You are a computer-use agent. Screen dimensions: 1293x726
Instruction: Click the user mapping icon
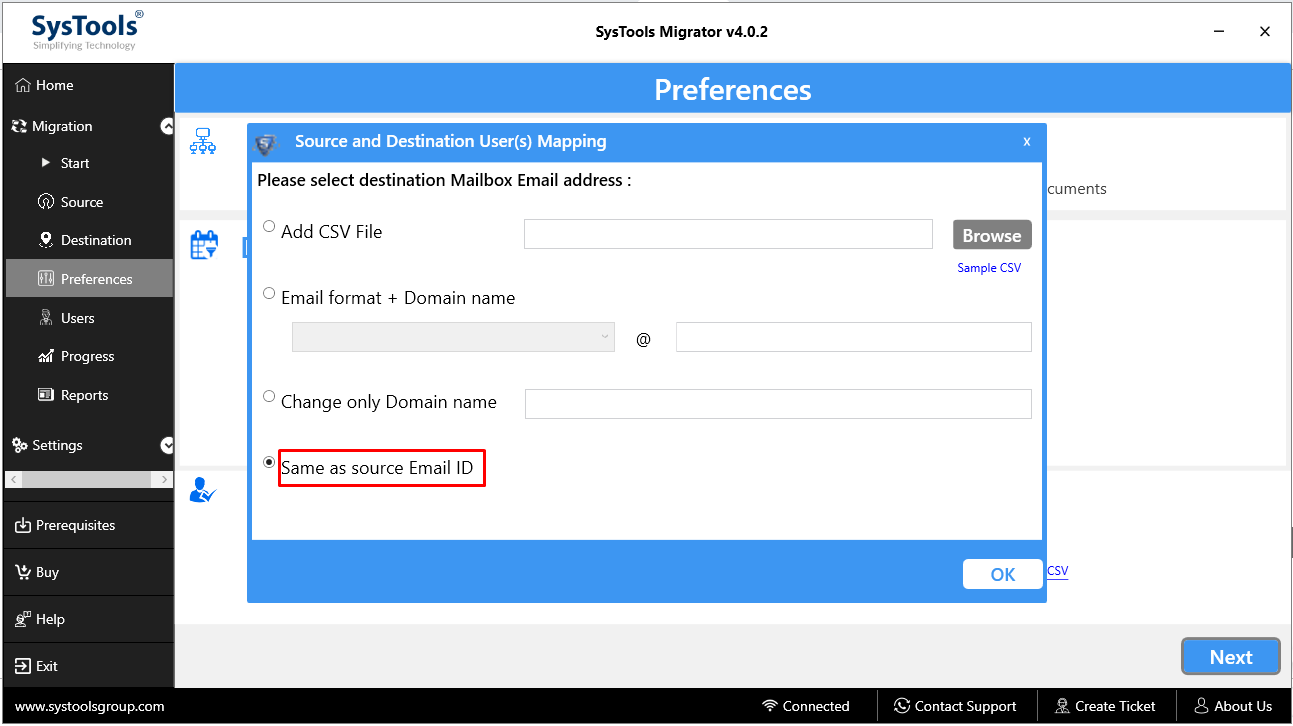[x=203, y=491]
